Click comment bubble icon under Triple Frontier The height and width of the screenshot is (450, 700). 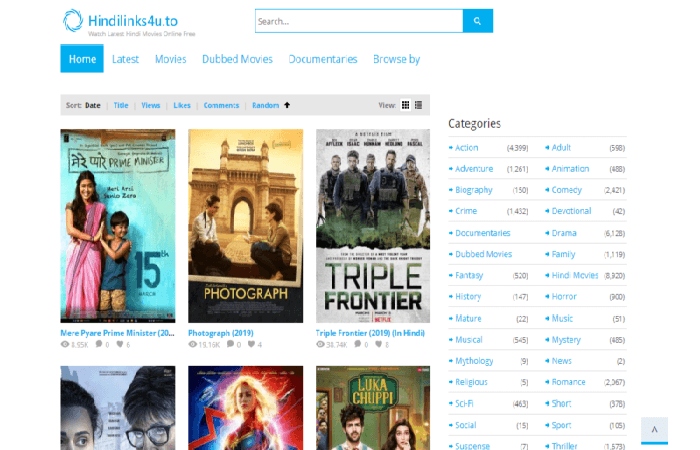coord(358,344)
